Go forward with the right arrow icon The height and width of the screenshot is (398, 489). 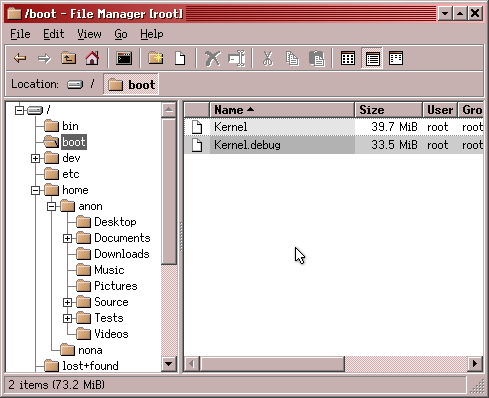[44, 59]
